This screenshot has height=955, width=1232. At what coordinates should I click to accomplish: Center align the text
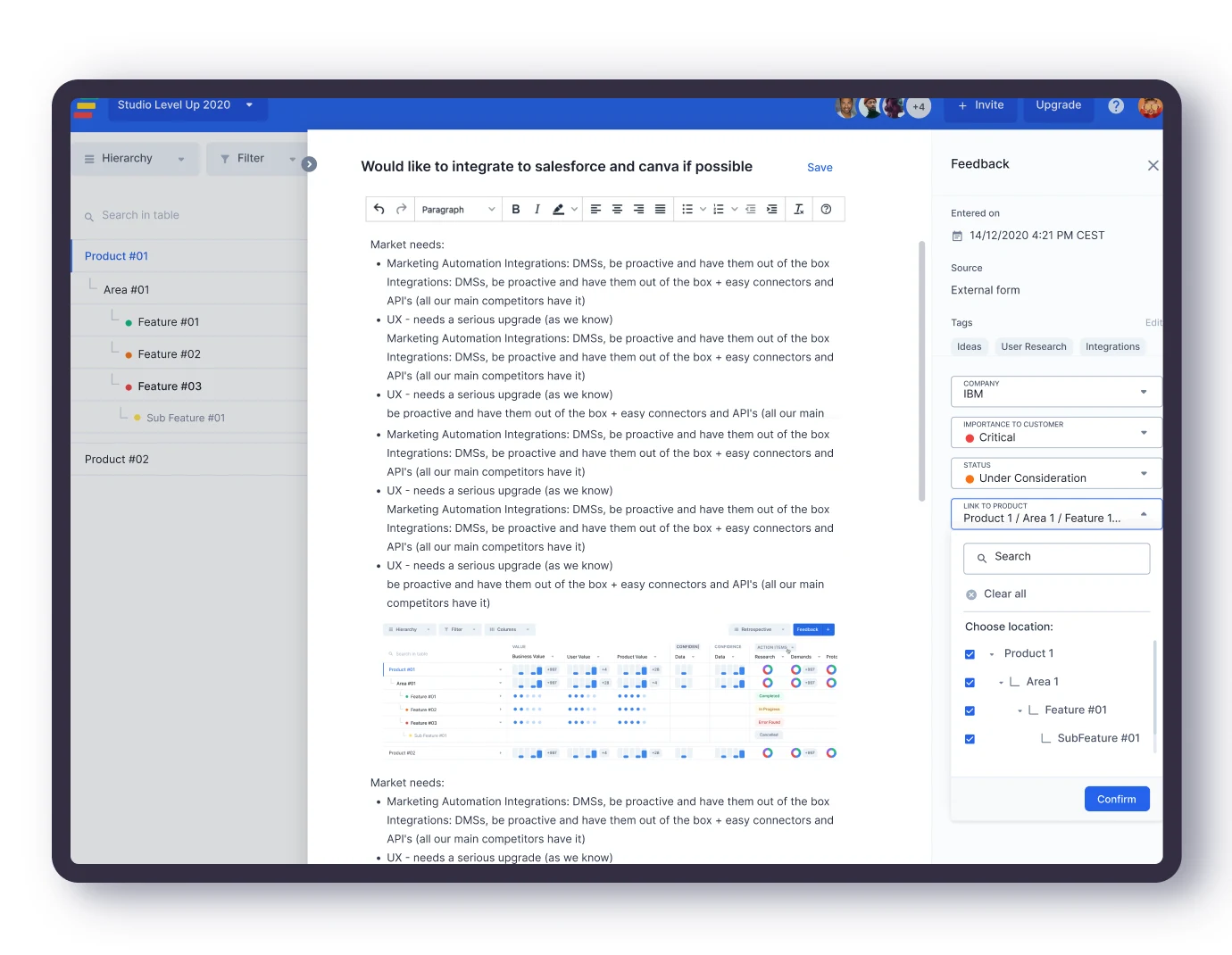tap(617, 209)
